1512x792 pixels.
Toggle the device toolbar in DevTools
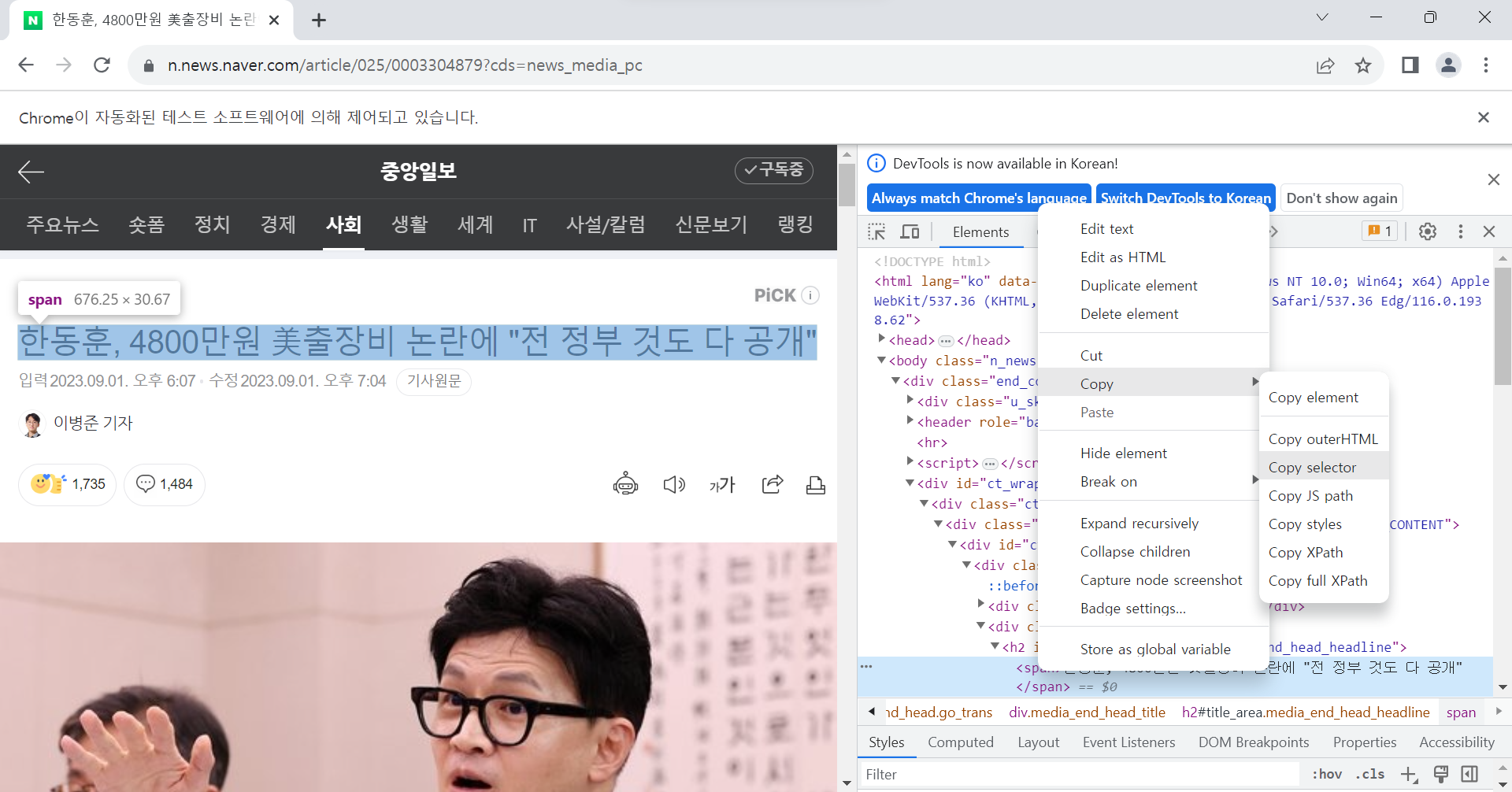point(910,231)
